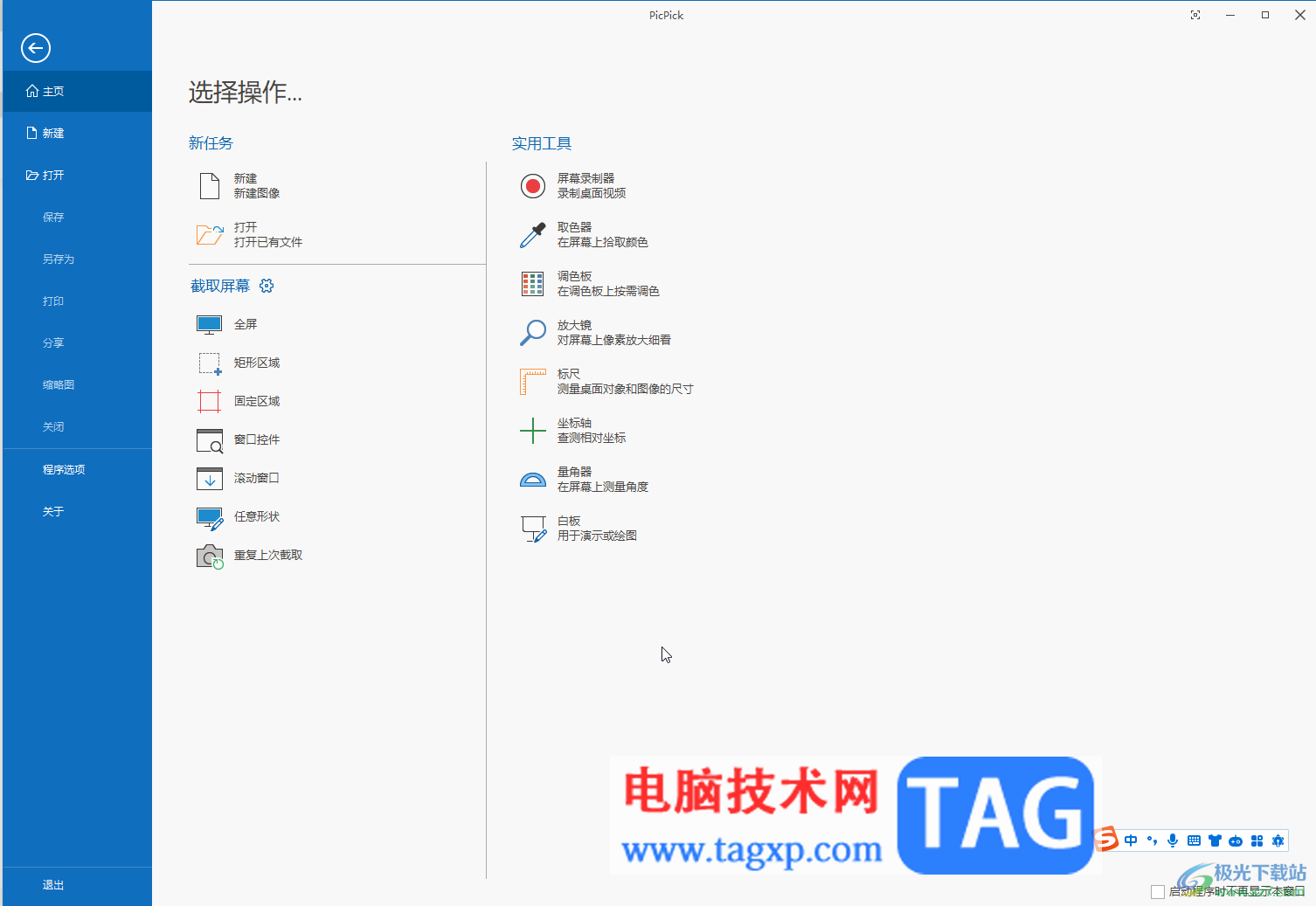Click the 白板 whiteboard icon
The height and width of the screenshot is (906, 1316).
click(x=533, y=529)
